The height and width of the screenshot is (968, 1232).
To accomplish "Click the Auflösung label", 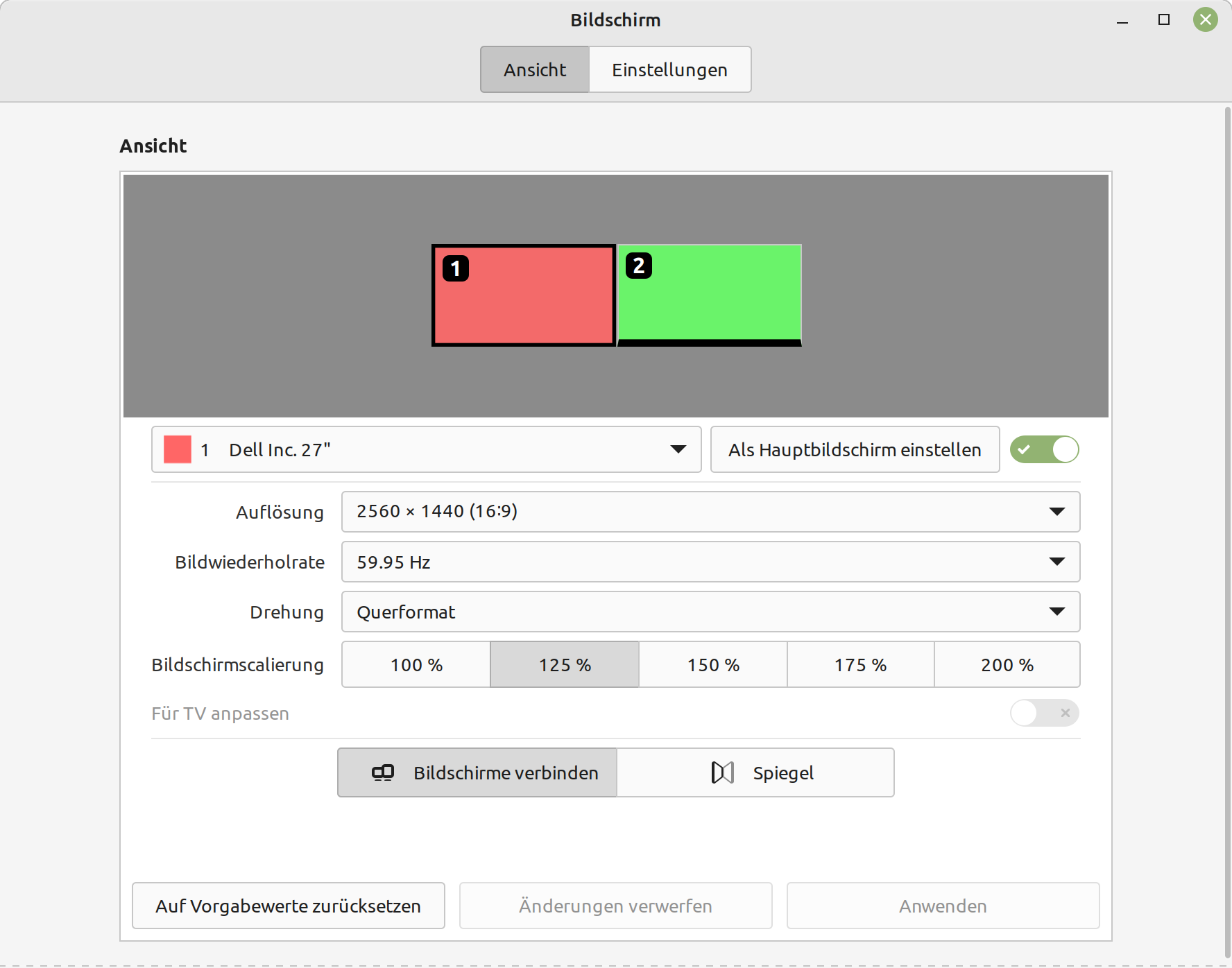I will 280,512.
